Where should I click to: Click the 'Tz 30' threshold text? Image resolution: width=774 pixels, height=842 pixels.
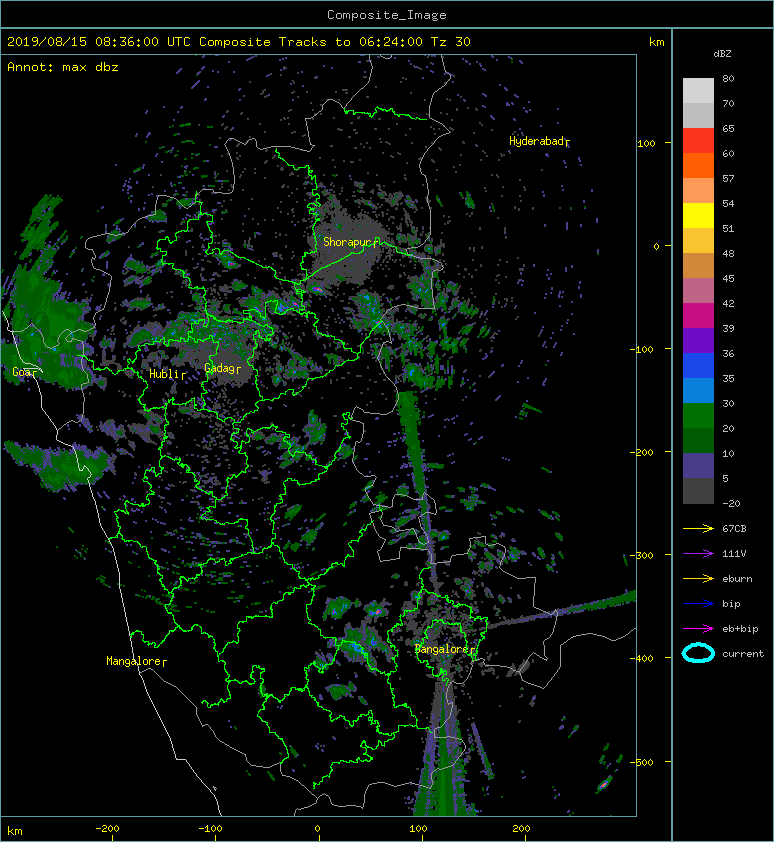(451, 42)
